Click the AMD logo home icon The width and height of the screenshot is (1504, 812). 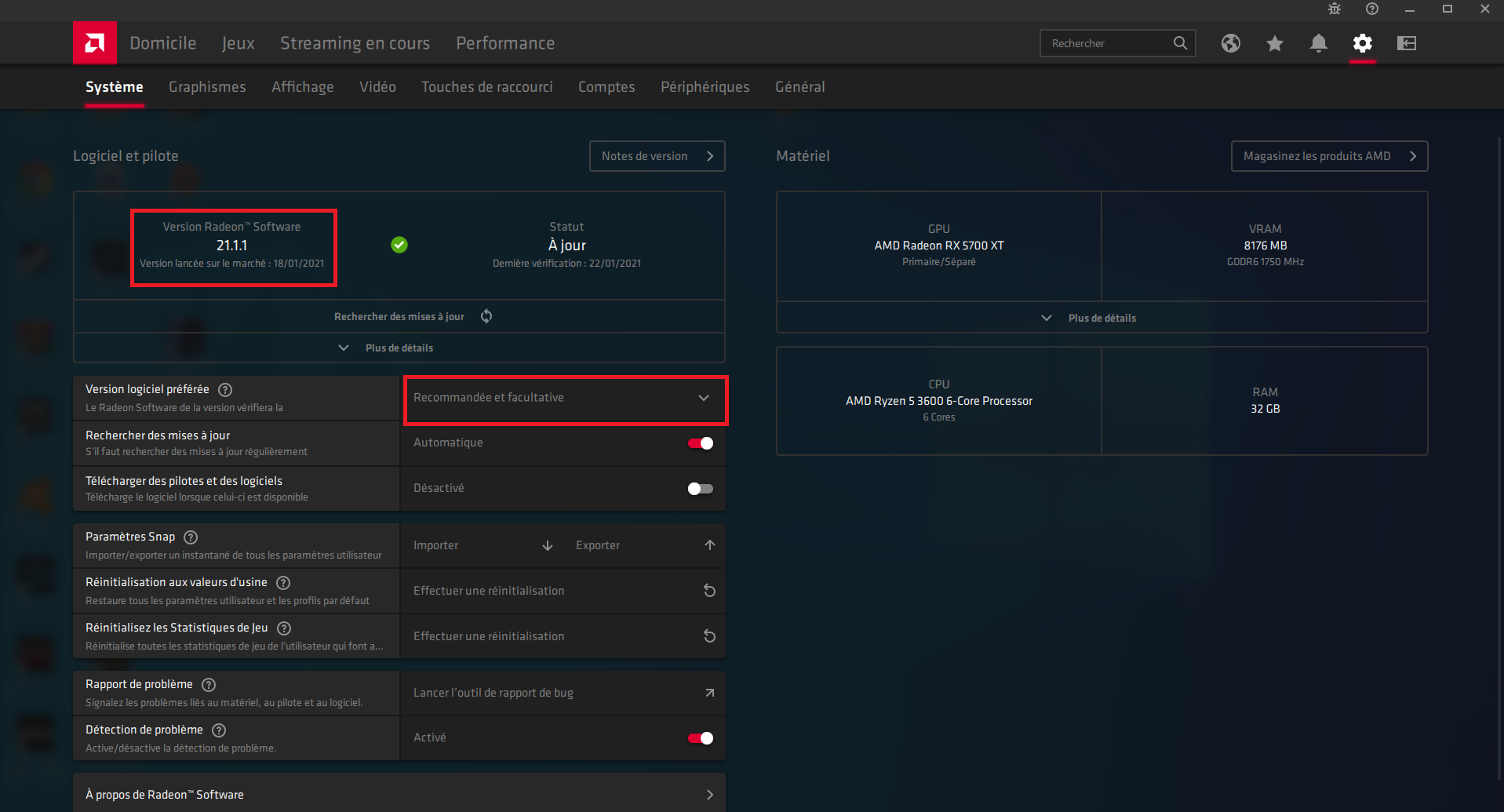click(x=95, y=43)
